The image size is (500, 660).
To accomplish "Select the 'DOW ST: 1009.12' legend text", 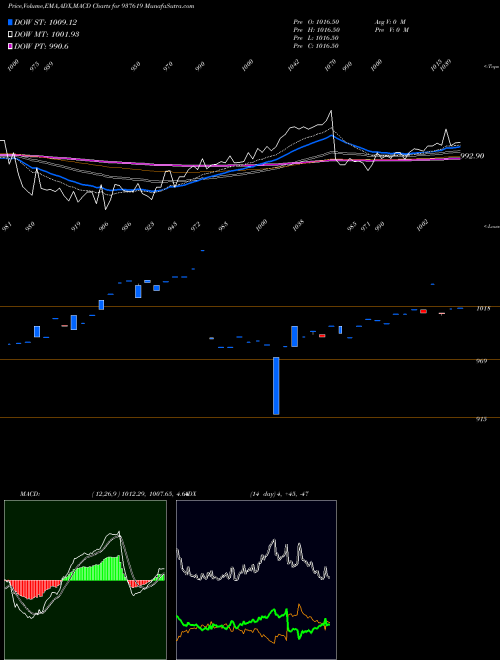I will [x=45, y=22].
